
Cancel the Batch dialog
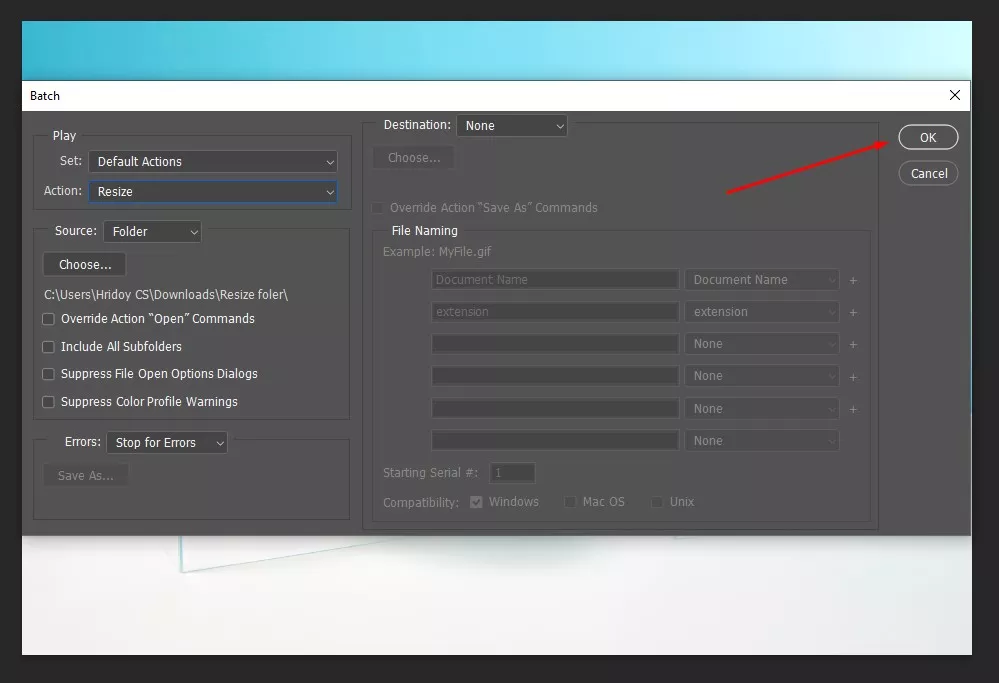coord(928,173)
